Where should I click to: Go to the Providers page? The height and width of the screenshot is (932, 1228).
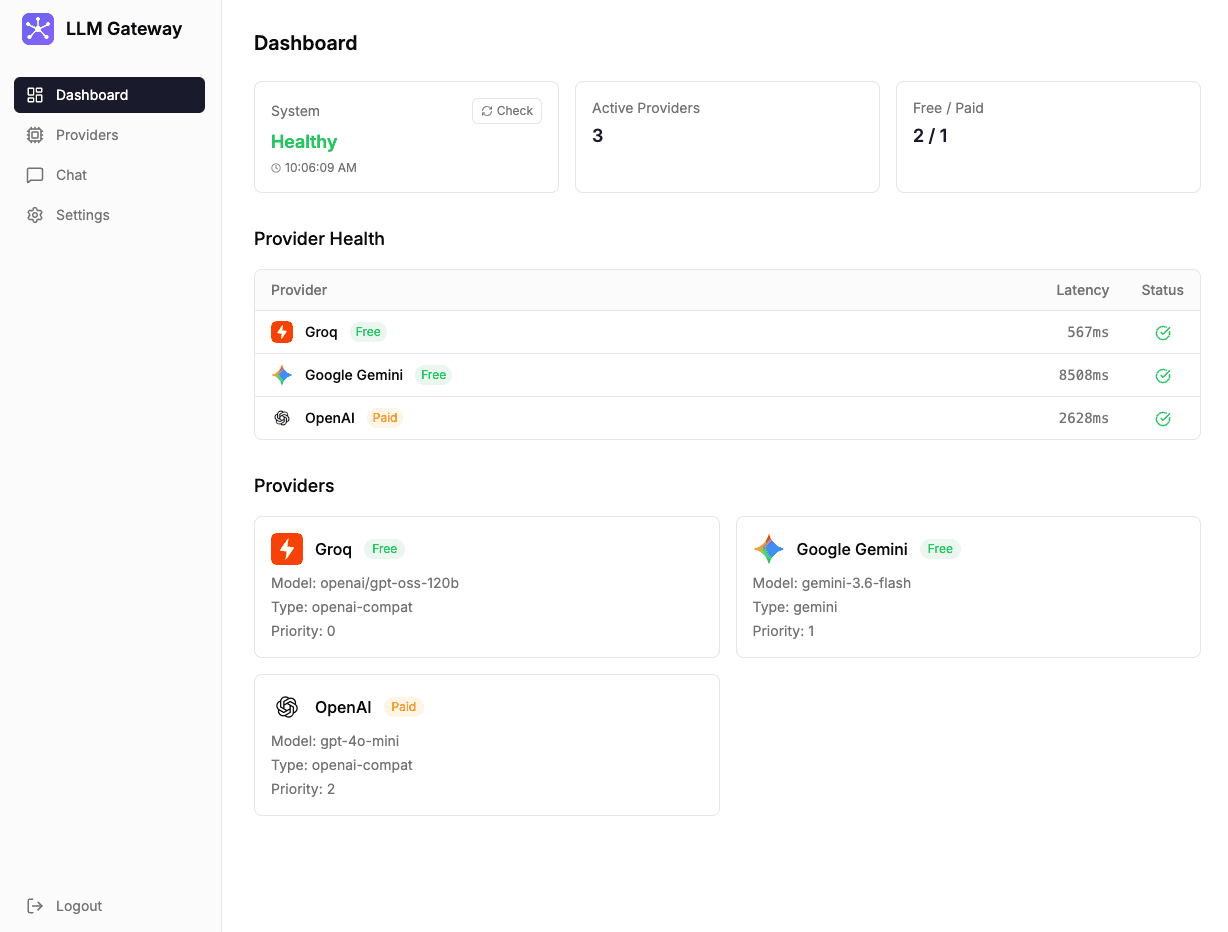(x=109, y=135)
